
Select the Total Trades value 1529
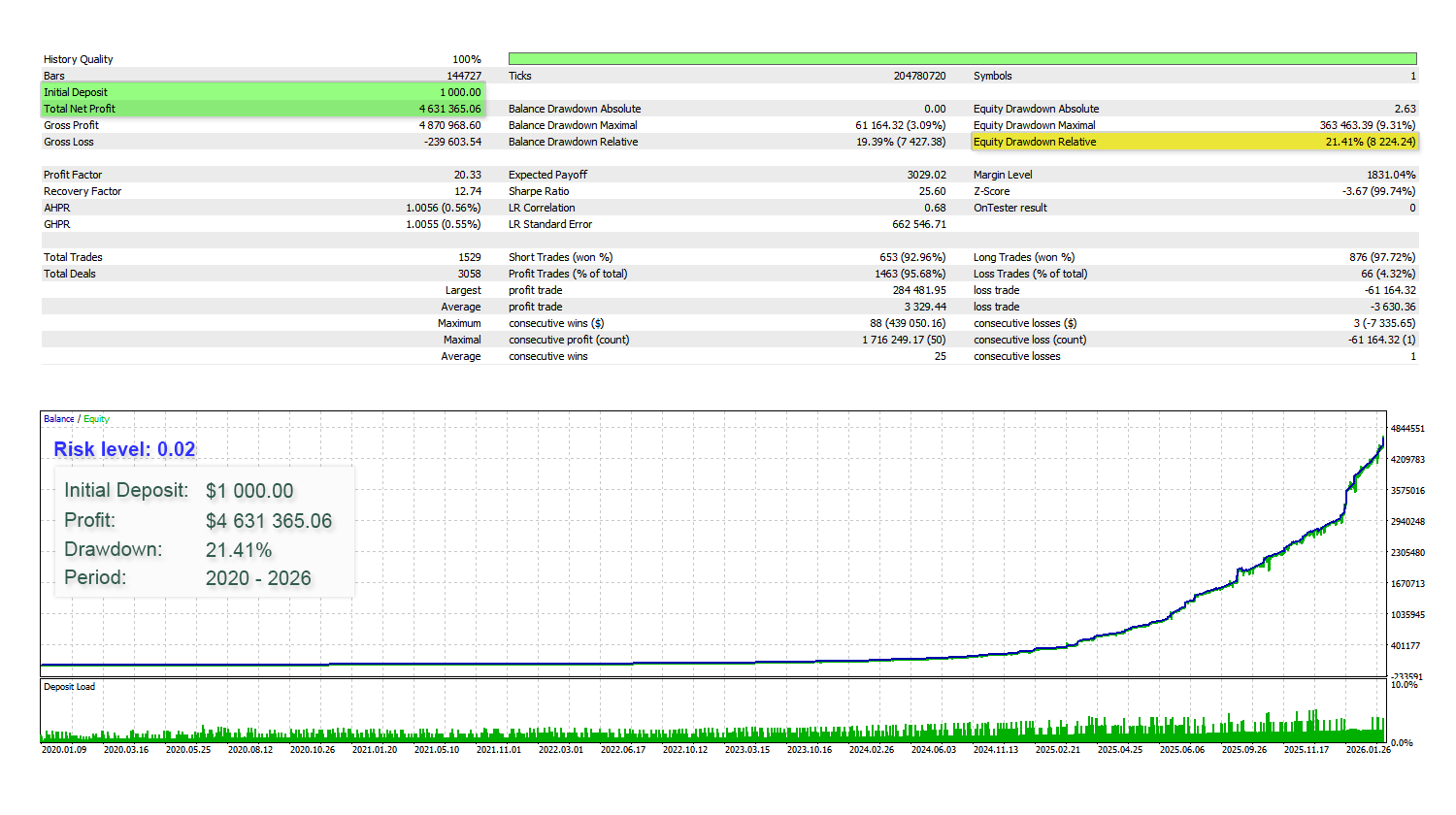(x=469, y=257)
